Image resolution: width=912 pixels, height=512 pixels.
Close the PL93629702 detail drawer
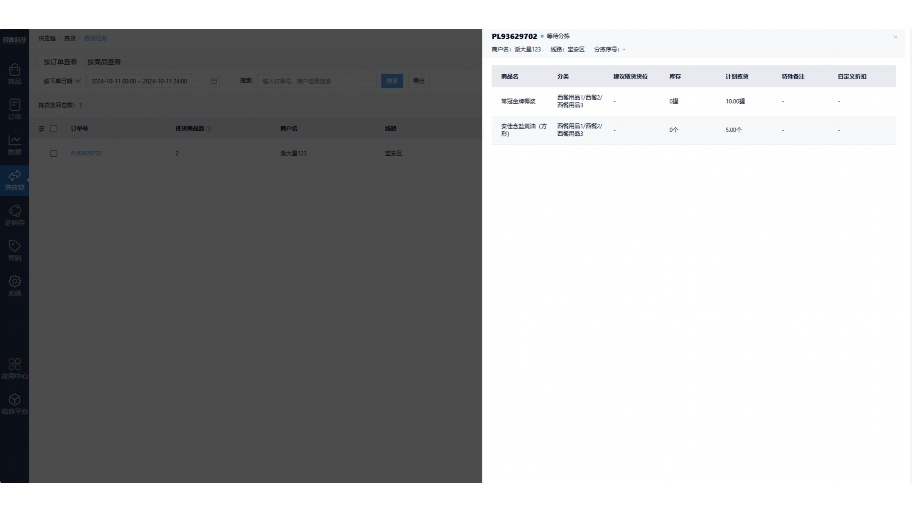[x=895, y=37]
